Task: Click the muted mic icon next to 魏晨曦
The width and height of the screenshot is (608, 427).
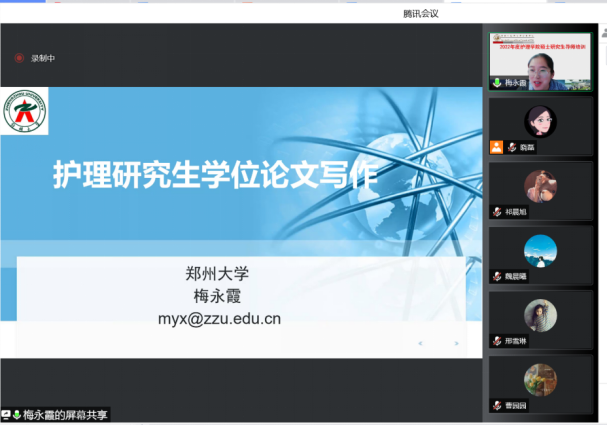Action: click(x=497, y=277)
